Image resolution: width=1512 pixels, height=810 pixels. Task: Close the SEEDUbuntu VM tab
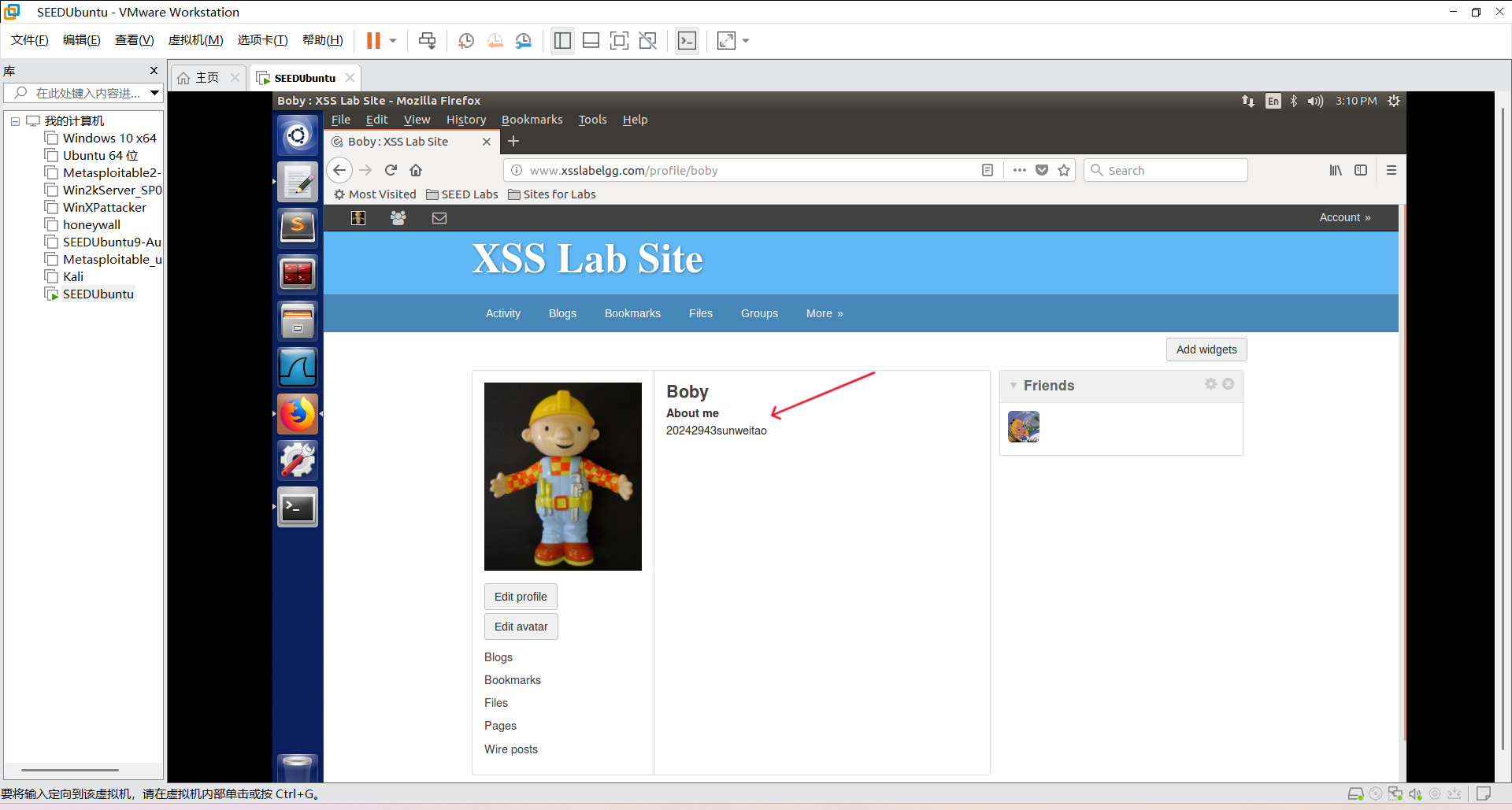pyautogui.click(x=350, y=77)
